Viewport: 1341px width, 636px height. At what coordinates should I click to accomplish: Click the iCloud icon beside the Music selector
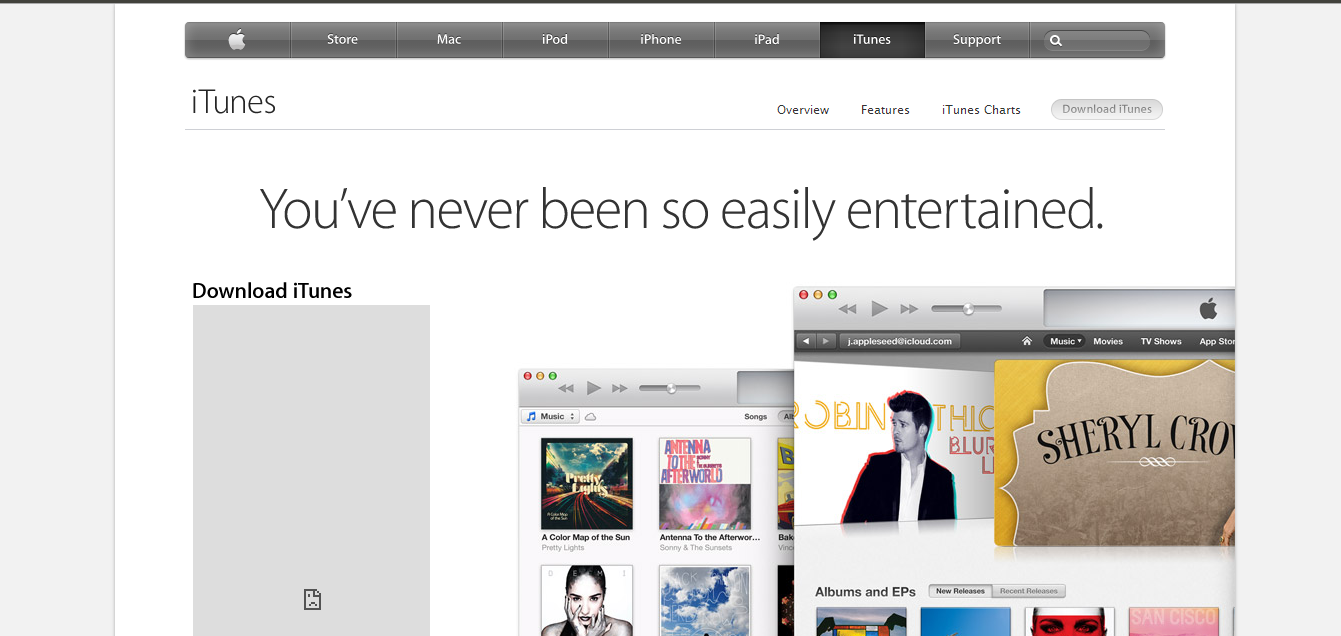click(590, 416)
